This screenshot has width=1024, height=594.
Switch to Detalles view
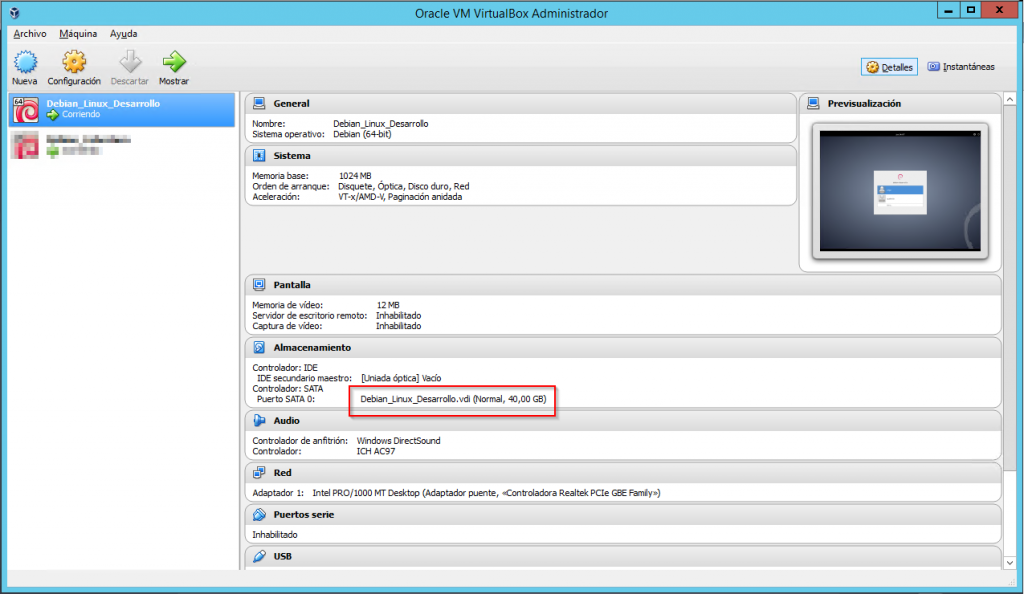pos(889,67)
